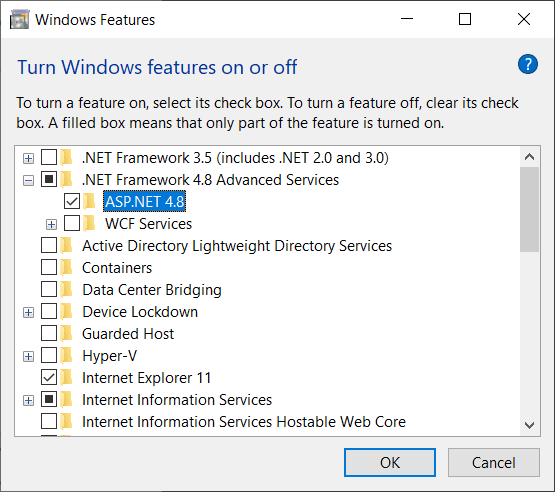Close the Windows Features dialog

(524, 19)
